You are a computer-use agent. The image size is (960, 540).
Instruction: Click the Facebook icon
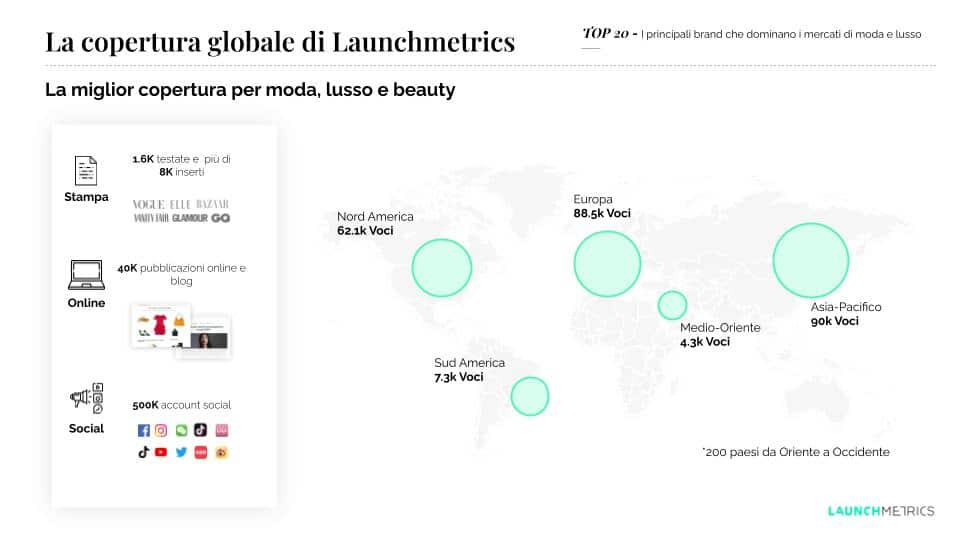pos(143,430)
